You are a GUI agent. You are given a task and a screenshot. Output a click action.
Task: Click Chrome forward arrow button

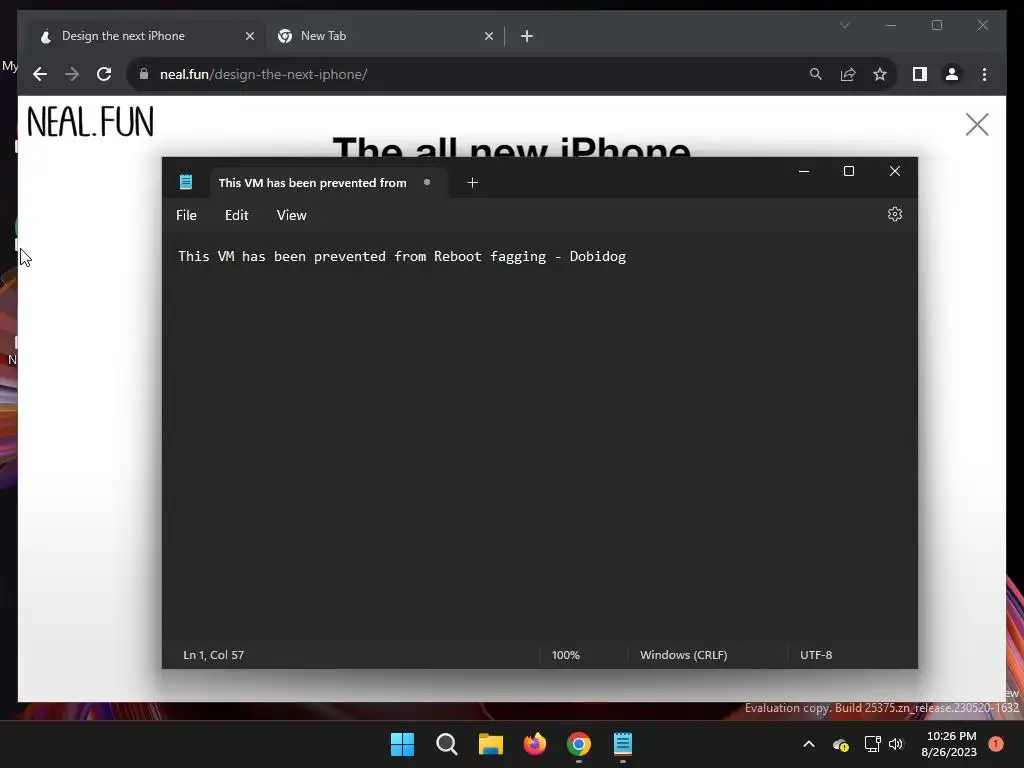click(72, 74)
